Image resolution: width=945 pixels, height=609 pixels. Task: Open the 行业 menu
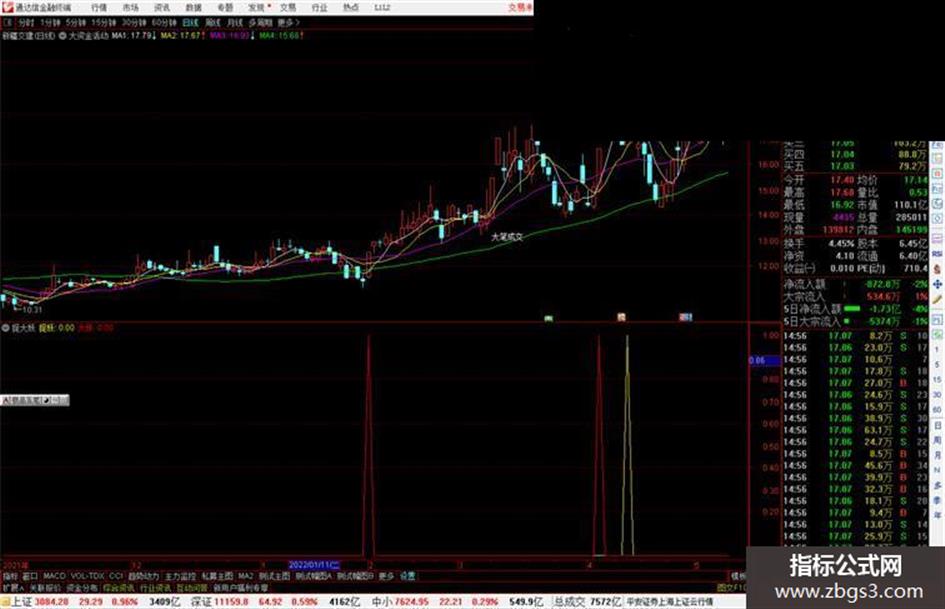point(319,8)
